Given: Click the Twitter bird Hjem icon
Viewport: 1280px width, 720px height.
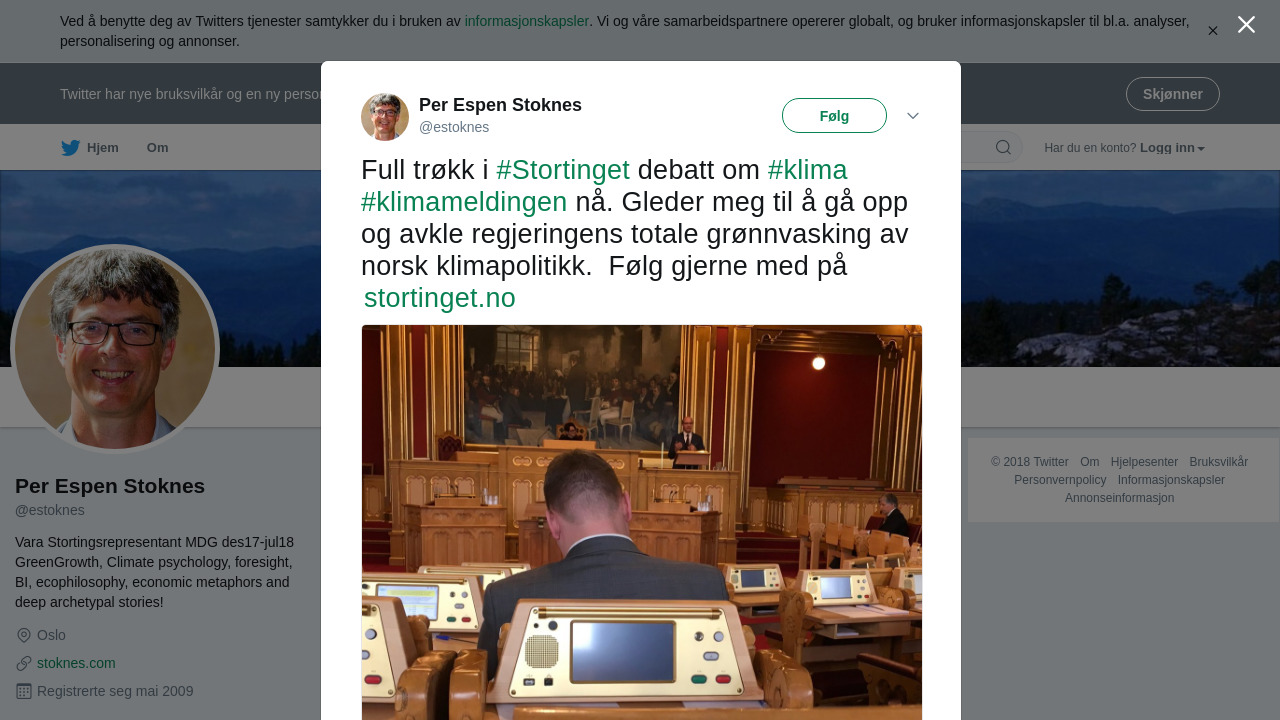Looking at the screenshot, I should 71,148.
